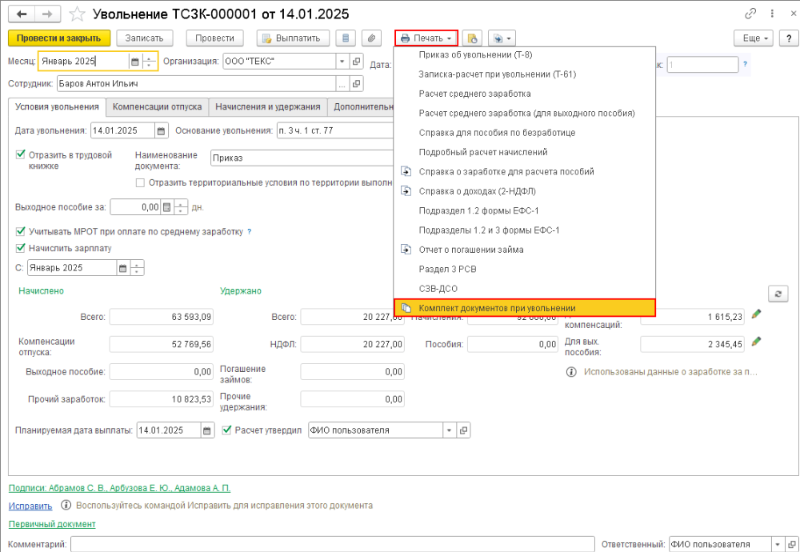The height and width of the screenshot is (552, 800).
Task: Toggle Учитывать МРОТ при оплате checkbox
Action: tap(20, 232)
